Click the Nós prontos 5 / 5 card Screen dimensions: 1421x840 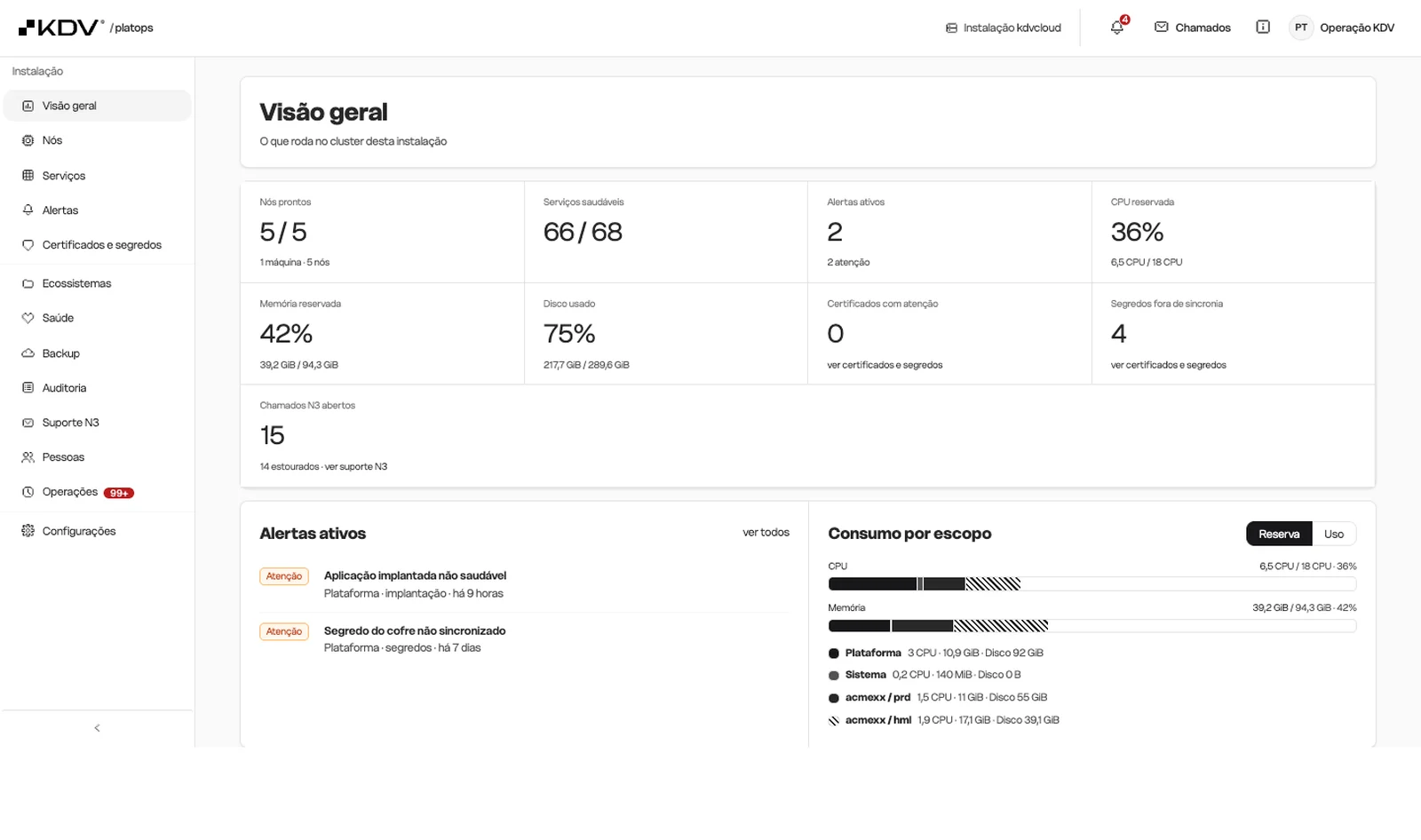pyautogui.click(x=382, y=233)
